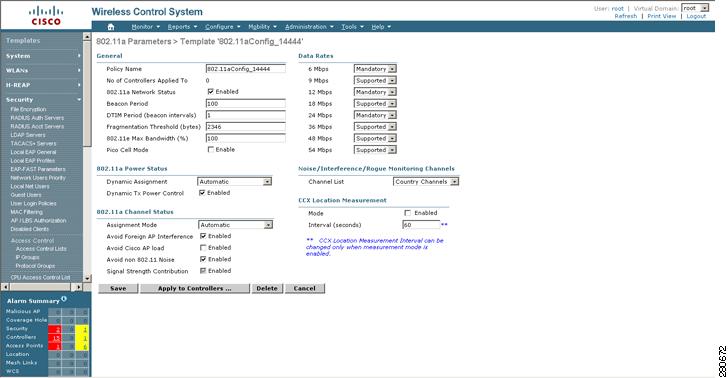The width and height of the screenshot is (728, 378).
Task: Click the Delete button
Action: pos(267,288)
